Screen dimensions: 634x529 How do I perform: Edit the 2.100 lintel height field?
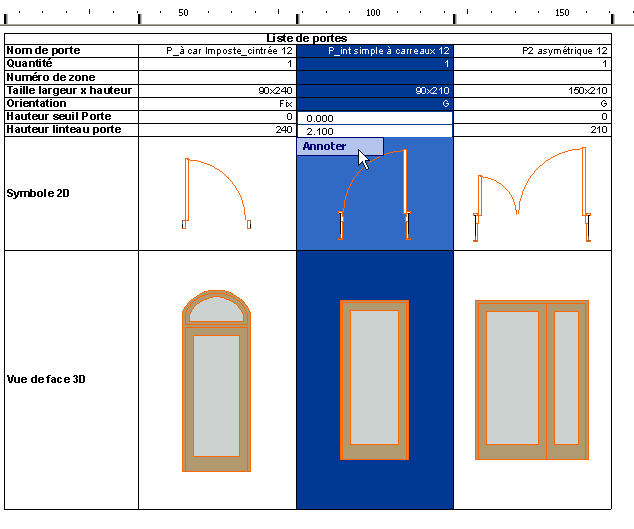[x=375, y=131]
